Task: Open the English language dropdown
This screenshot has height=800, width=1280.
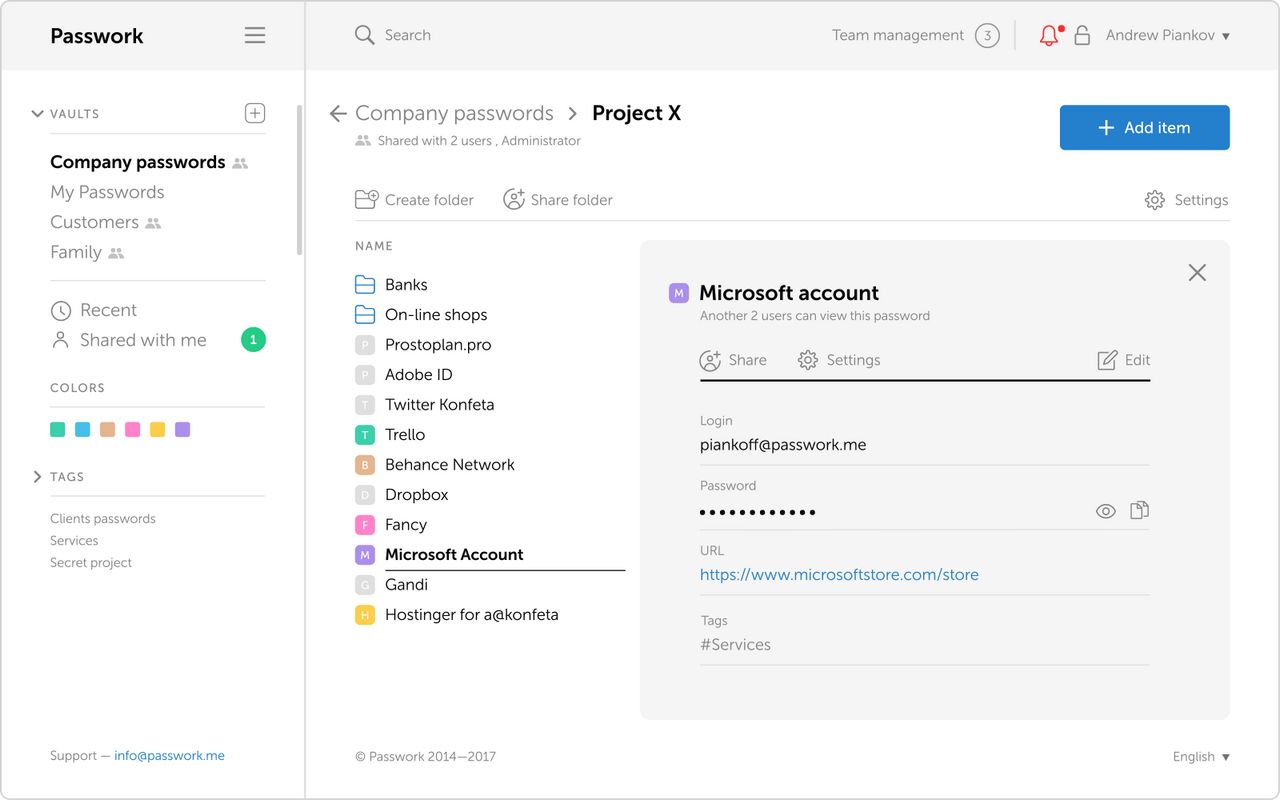Action: 1201,757
